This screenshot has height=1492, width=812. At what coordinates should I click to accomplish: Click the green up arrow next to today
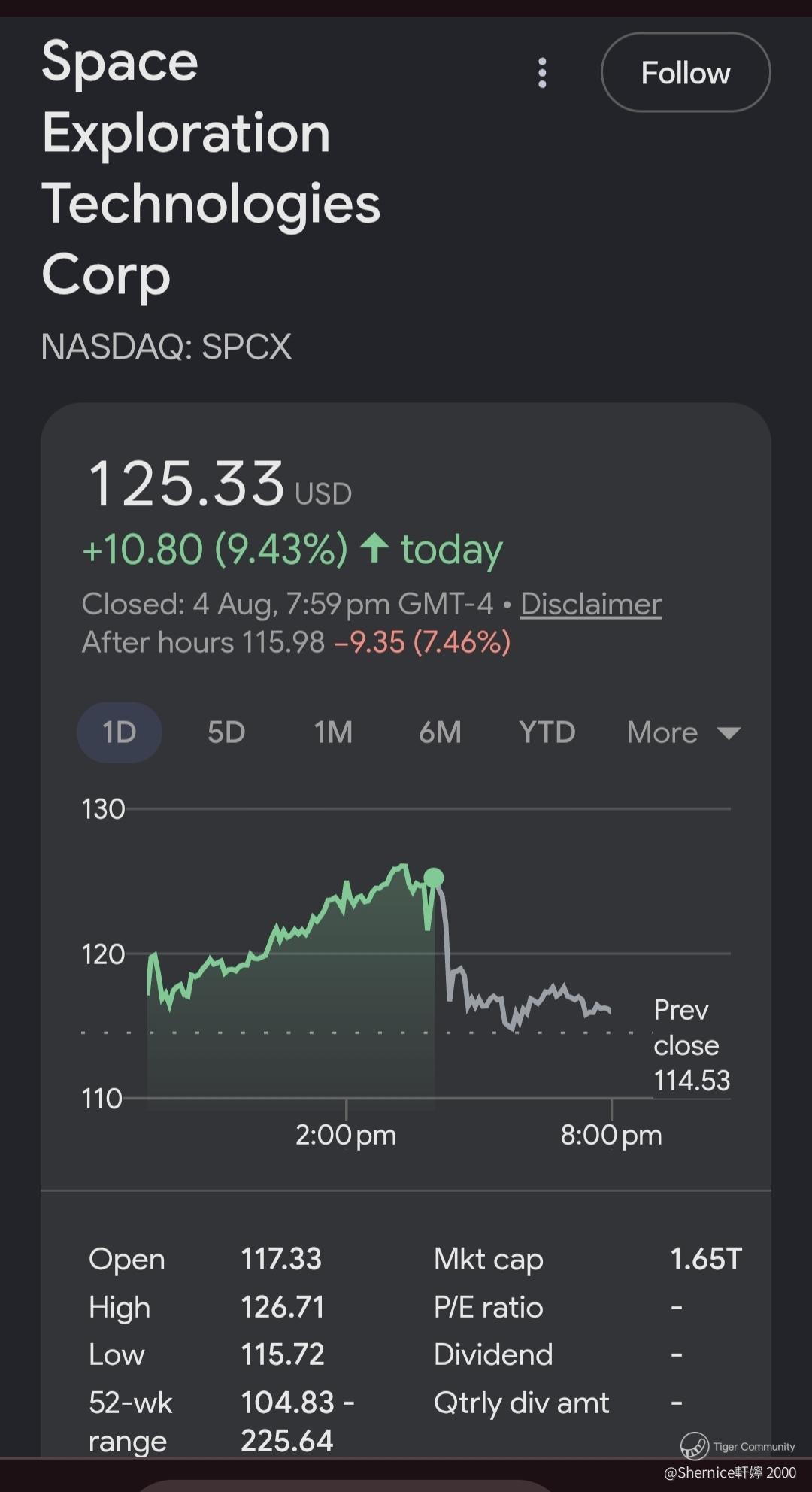(374, 548)
